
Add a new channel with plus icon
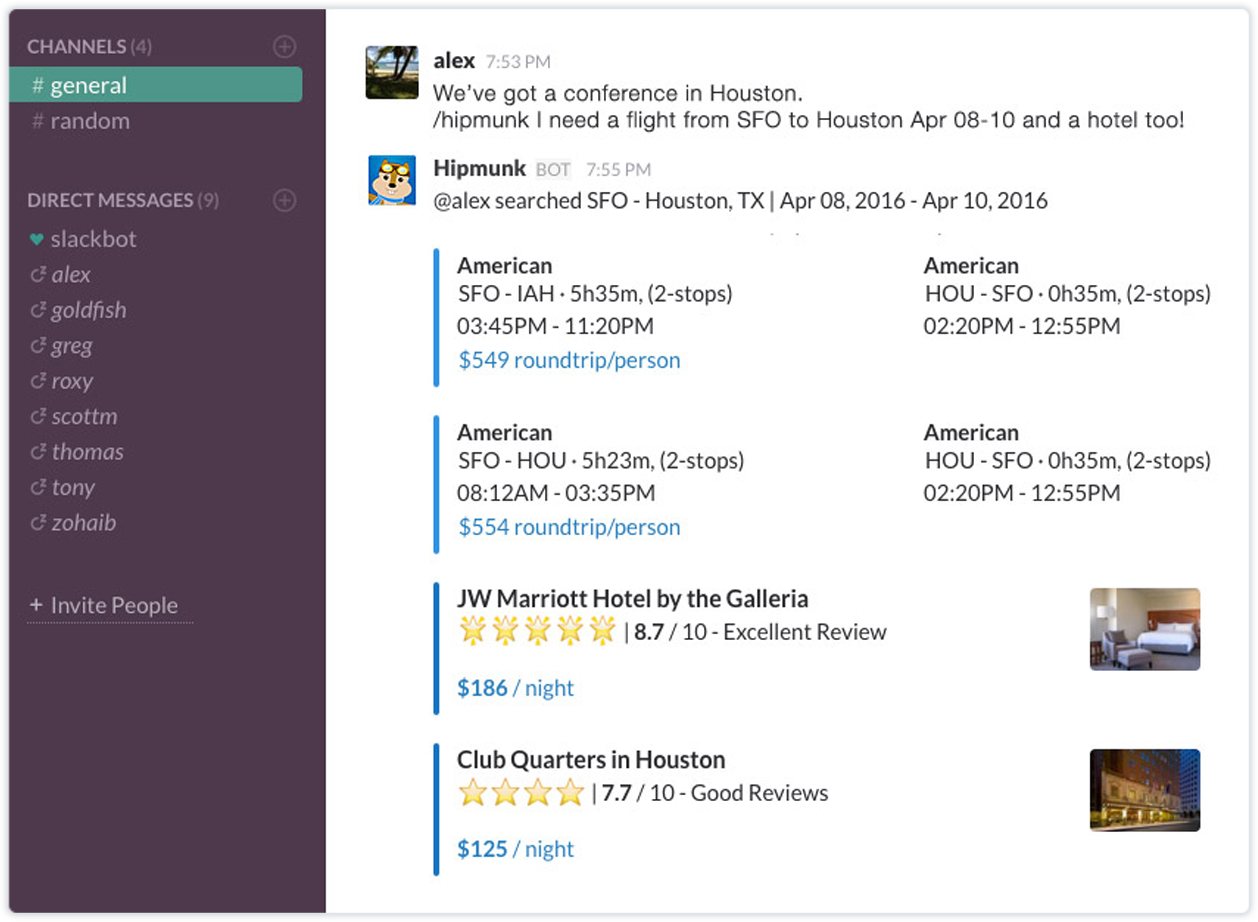[x=285, y=46]
